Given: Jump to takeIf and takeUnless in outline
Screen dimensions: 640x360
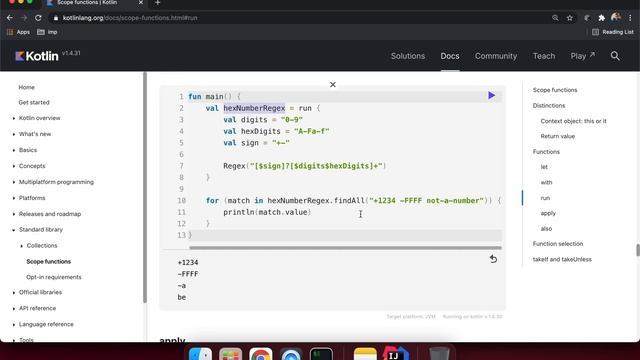Looking at the screenshot, I should click(562, 259).
